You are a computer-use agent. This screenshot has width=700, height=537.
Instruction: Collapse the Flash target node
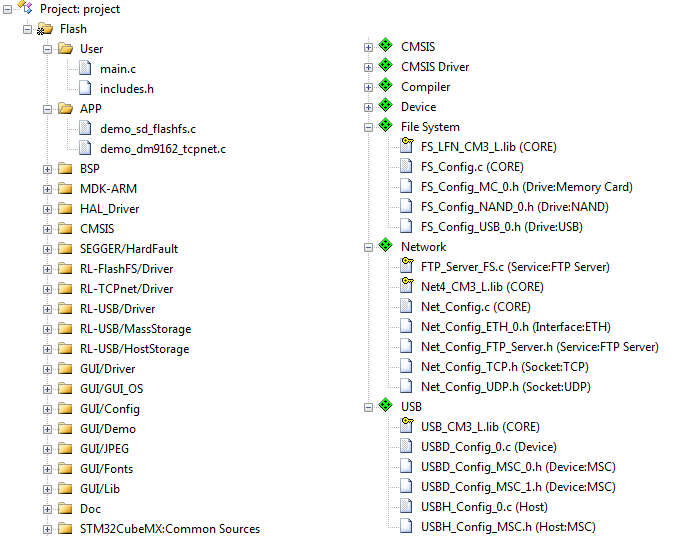coord(28,29)
